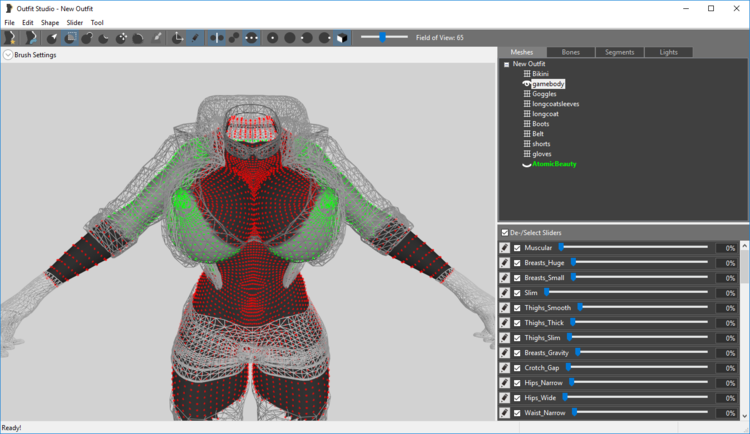This screenshot has height=434, width=750.
Task: Toggle the vertex edit pen tool
Action: 195,38
